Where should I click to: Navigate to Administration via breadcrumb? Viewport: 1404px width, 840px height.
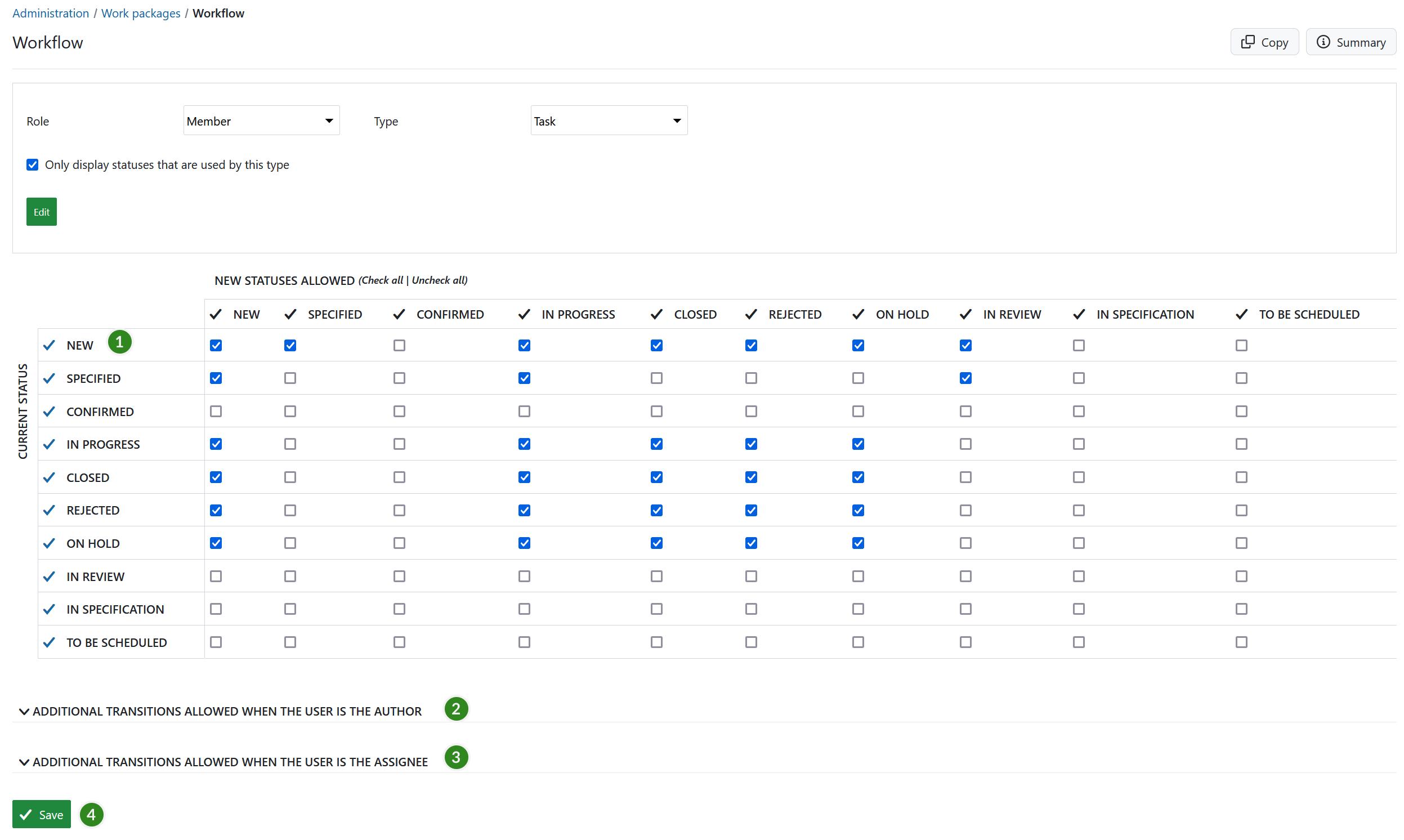coord(50,13)
